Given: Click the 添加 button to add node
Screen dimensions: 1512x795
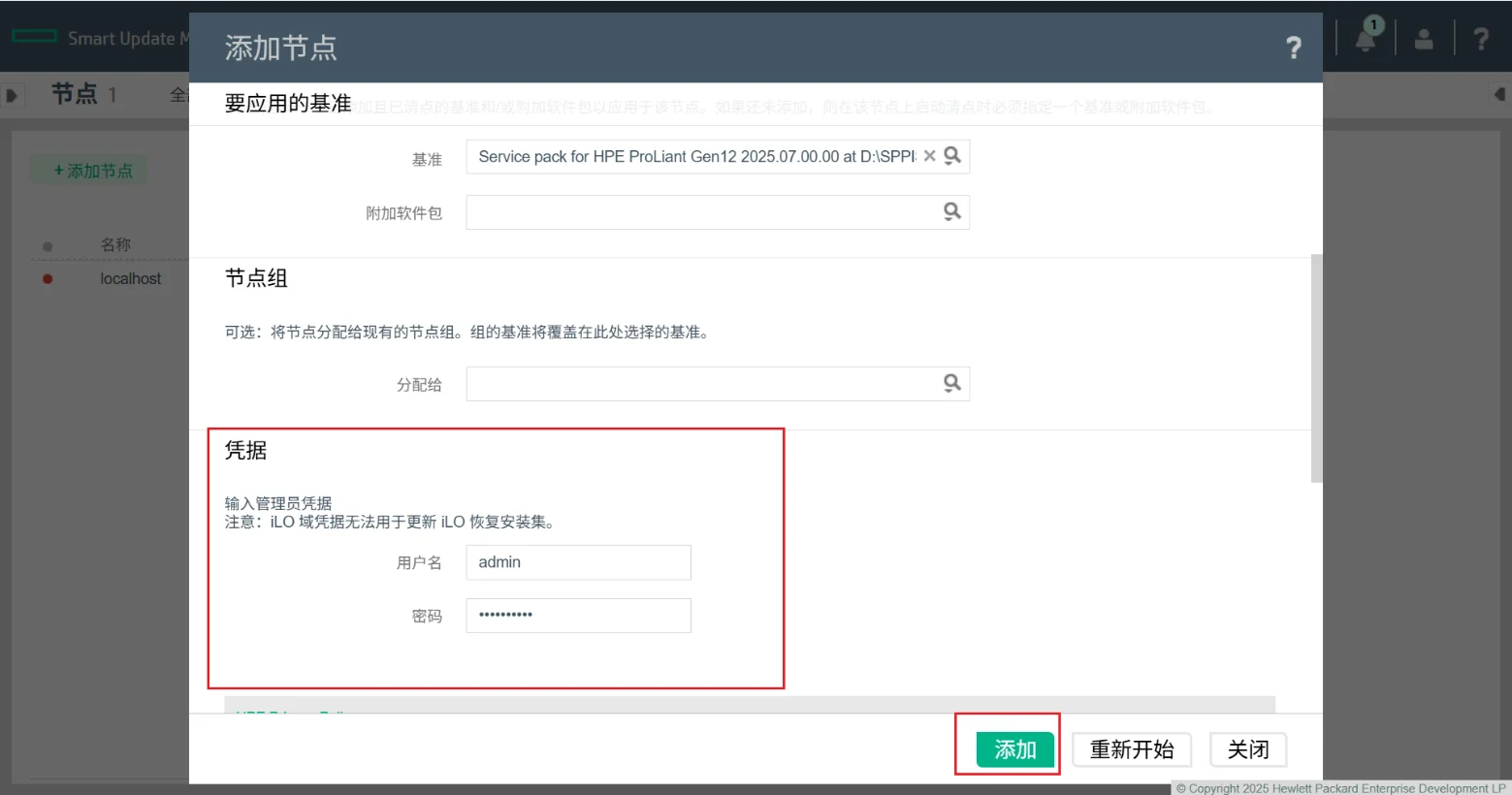Looking at the screenshot, I should click(1015, 749).
